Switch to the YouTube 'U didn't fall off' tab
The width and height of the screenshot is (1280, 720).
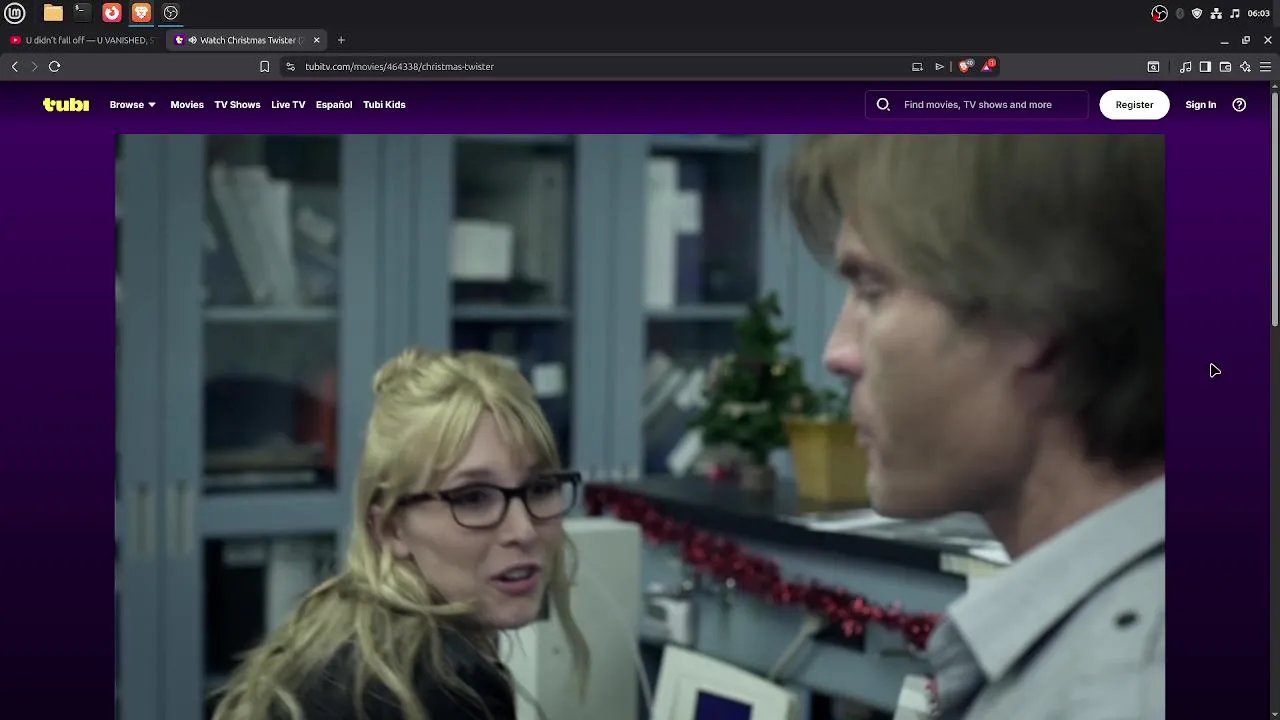point(84,40)
